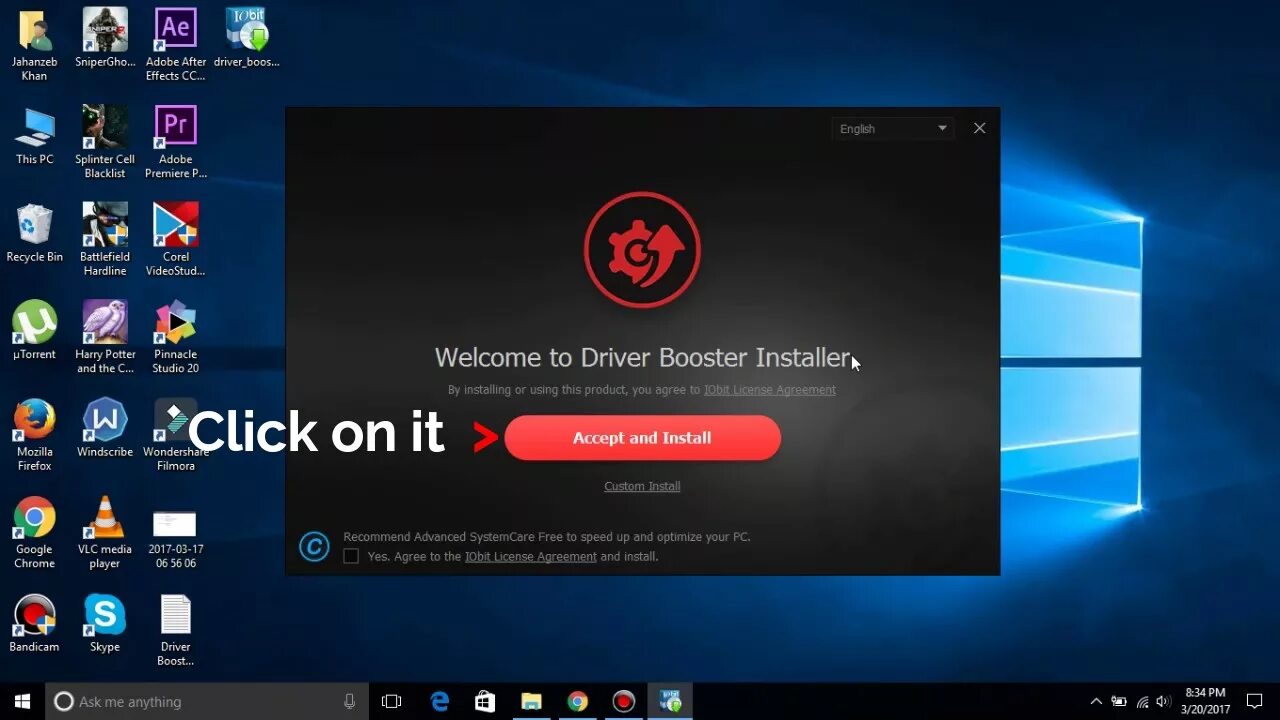Select the Skype desktop icon
The height and width of the screenshot is (720, 1280).
tap(105, 624)
